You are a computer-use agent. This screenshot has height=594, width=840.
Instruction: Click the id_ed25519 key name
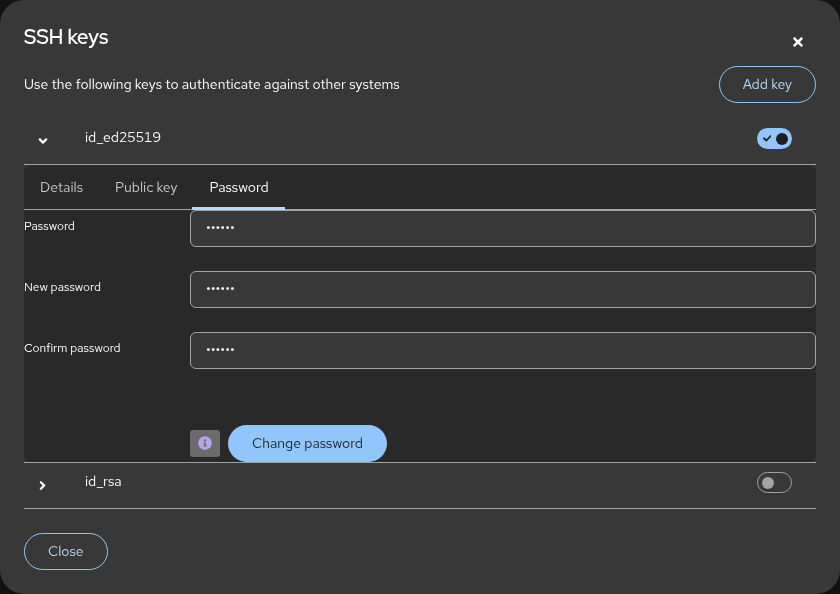tap(123, 137)
